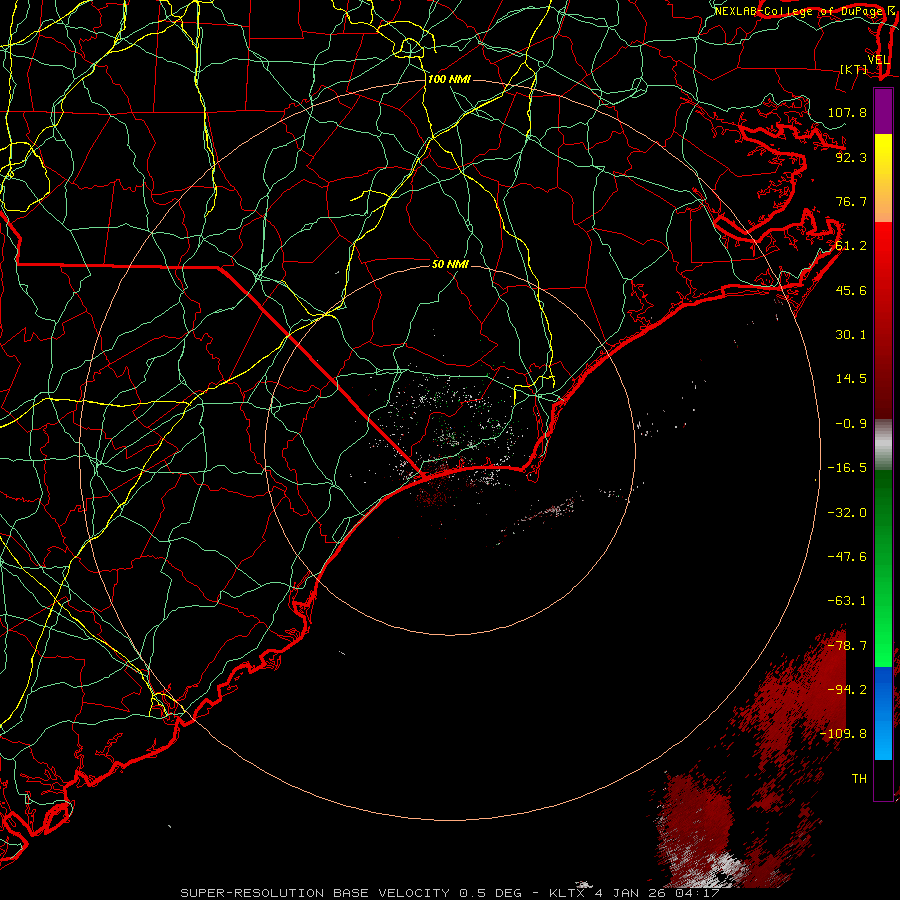This screenshot has width=900, height=900.
Task: Click the 45.6 velocity legend value
Action: pos(851,290)
